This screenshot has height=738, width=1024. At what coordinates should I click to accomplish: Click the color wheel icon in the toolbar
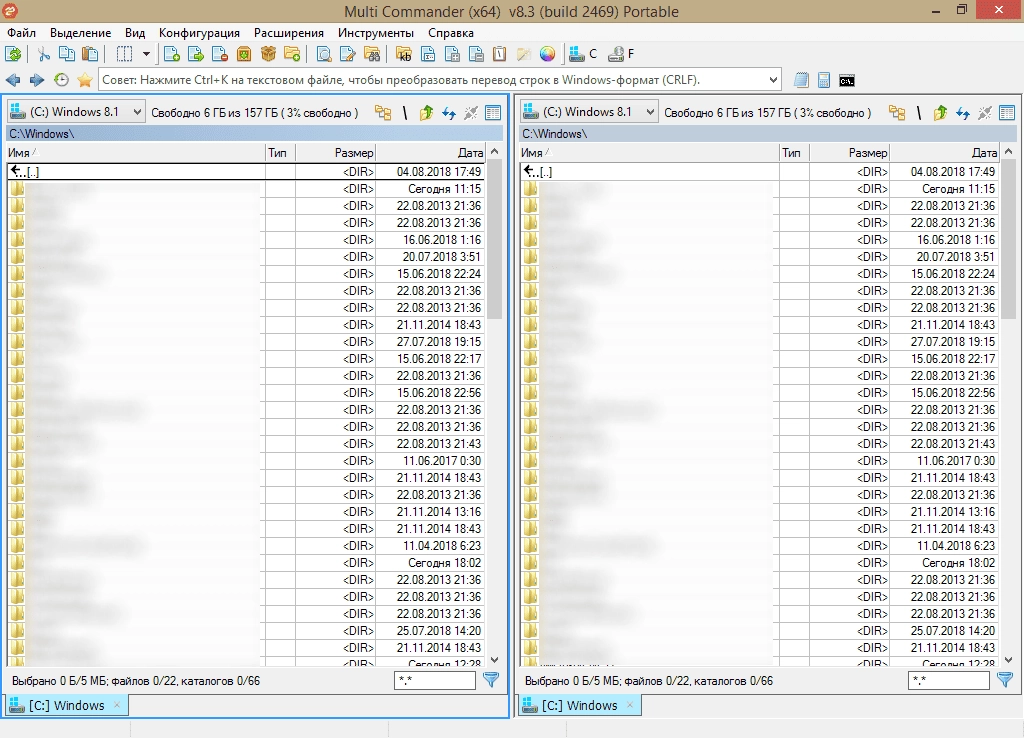pyautogui.click(x=547, y=54)
